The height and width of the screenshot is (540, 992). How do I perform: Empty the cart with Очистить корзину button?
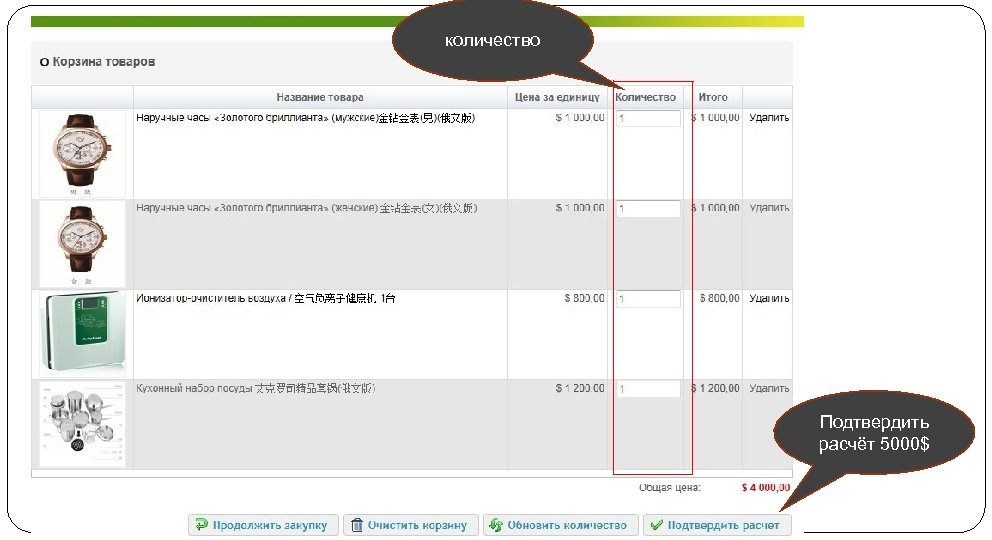(411, 525)
